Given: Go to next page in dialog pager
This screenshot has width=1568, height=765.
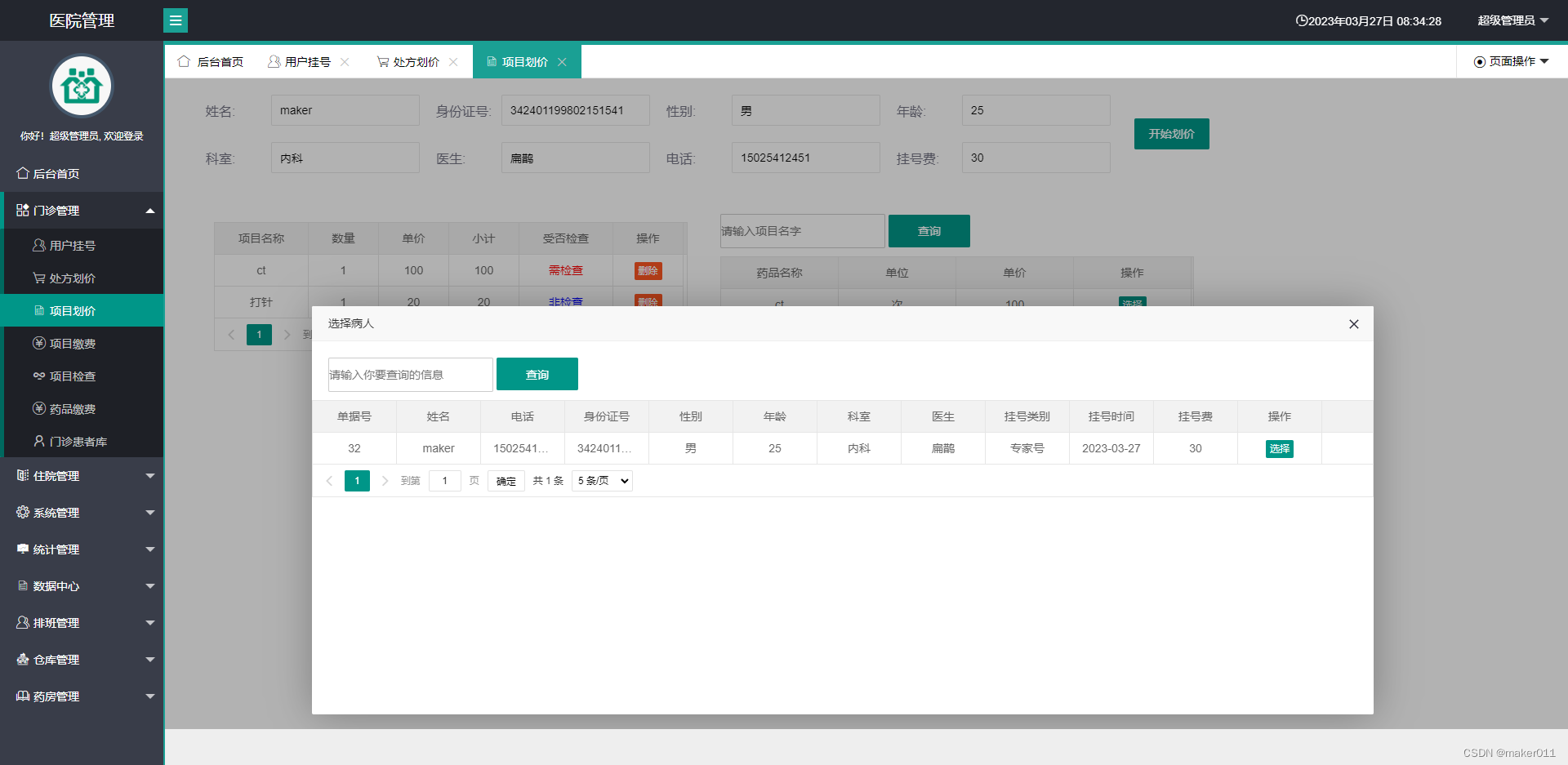Looking at the screenshot, I should click(385, 481).
